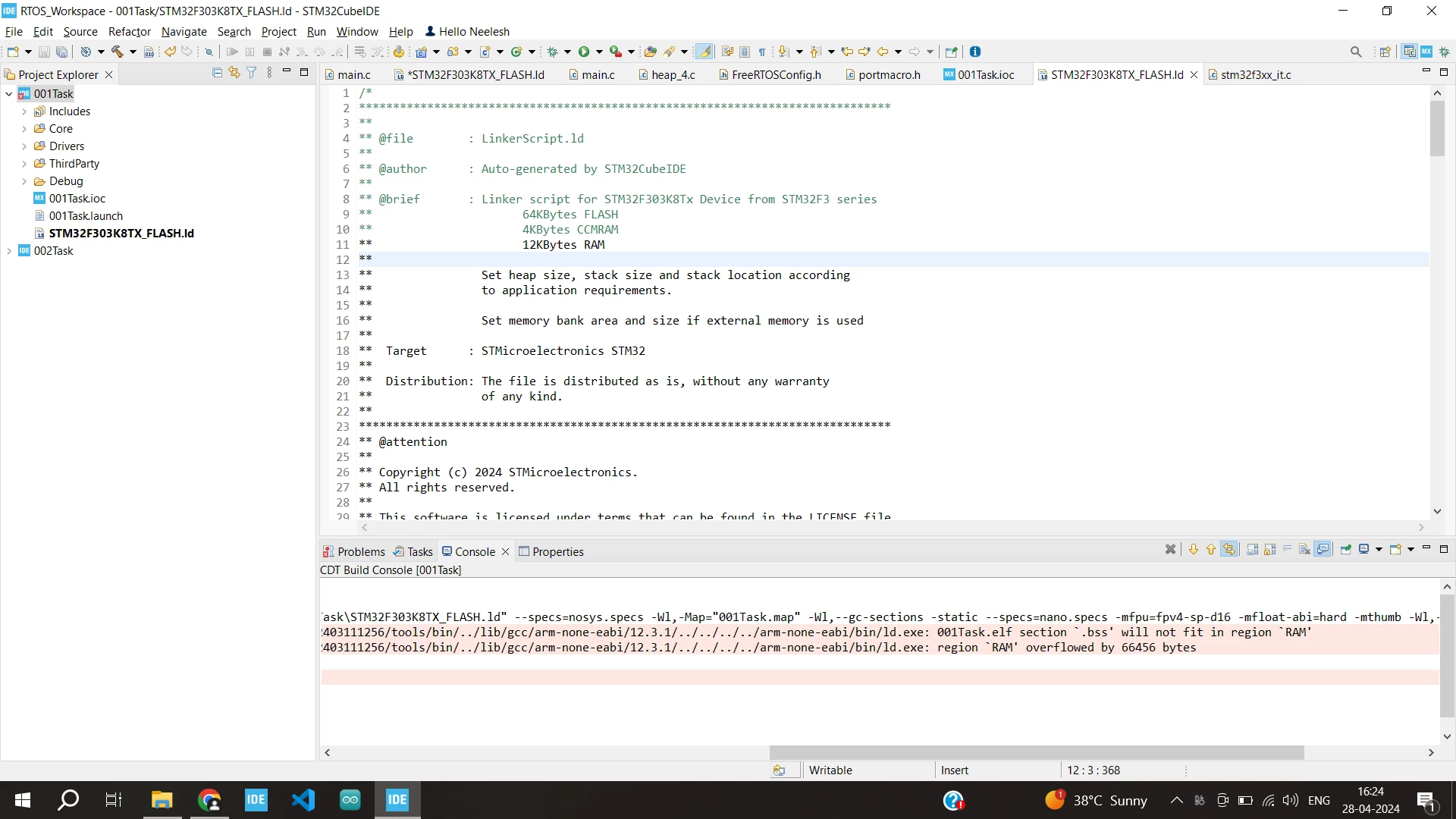
Task: Open Project Explorer filter icon
Action: point(252,73)
